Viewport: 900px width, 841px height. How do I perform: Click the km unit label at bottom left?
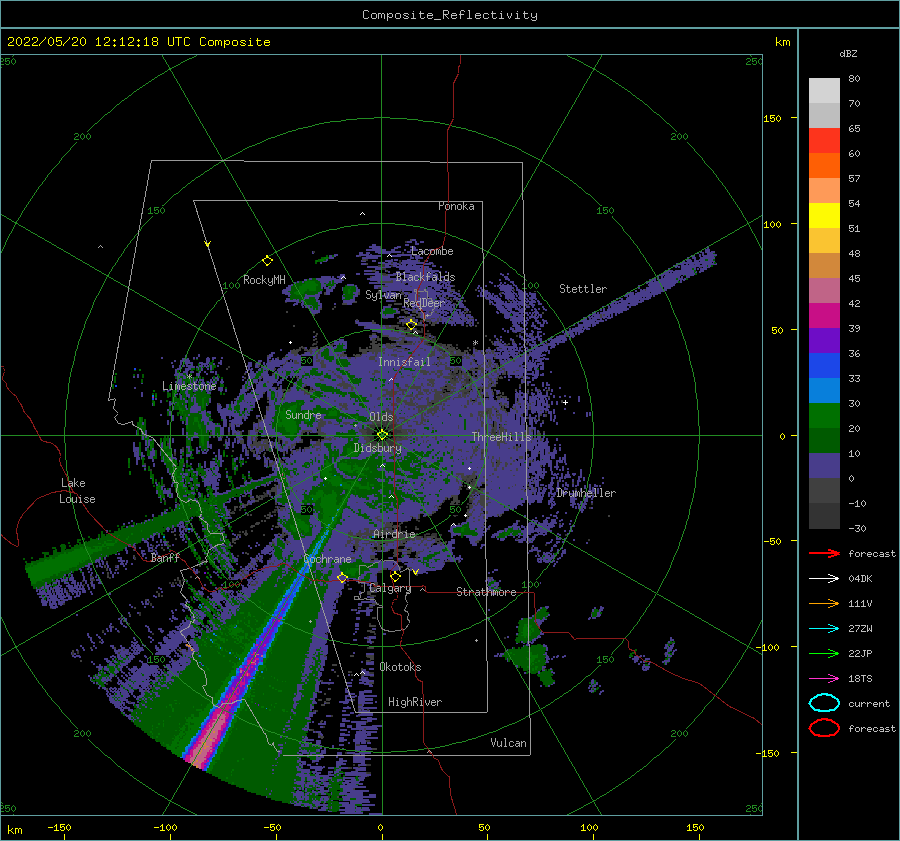coord(14,830)
